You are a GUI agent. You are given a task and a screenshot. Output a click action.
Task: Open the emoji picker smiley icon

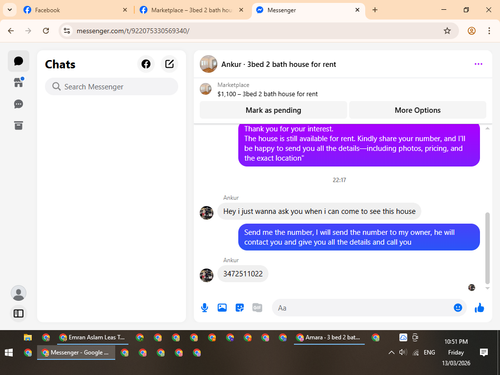click(458, 308)
